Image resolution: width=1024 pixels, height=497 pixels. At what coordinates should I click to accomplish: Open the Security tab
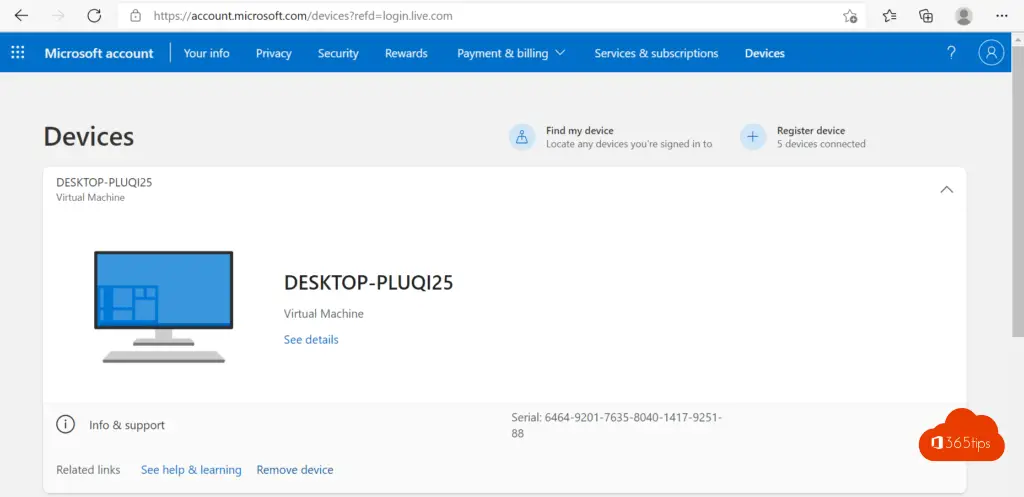(x=338, y=53)
